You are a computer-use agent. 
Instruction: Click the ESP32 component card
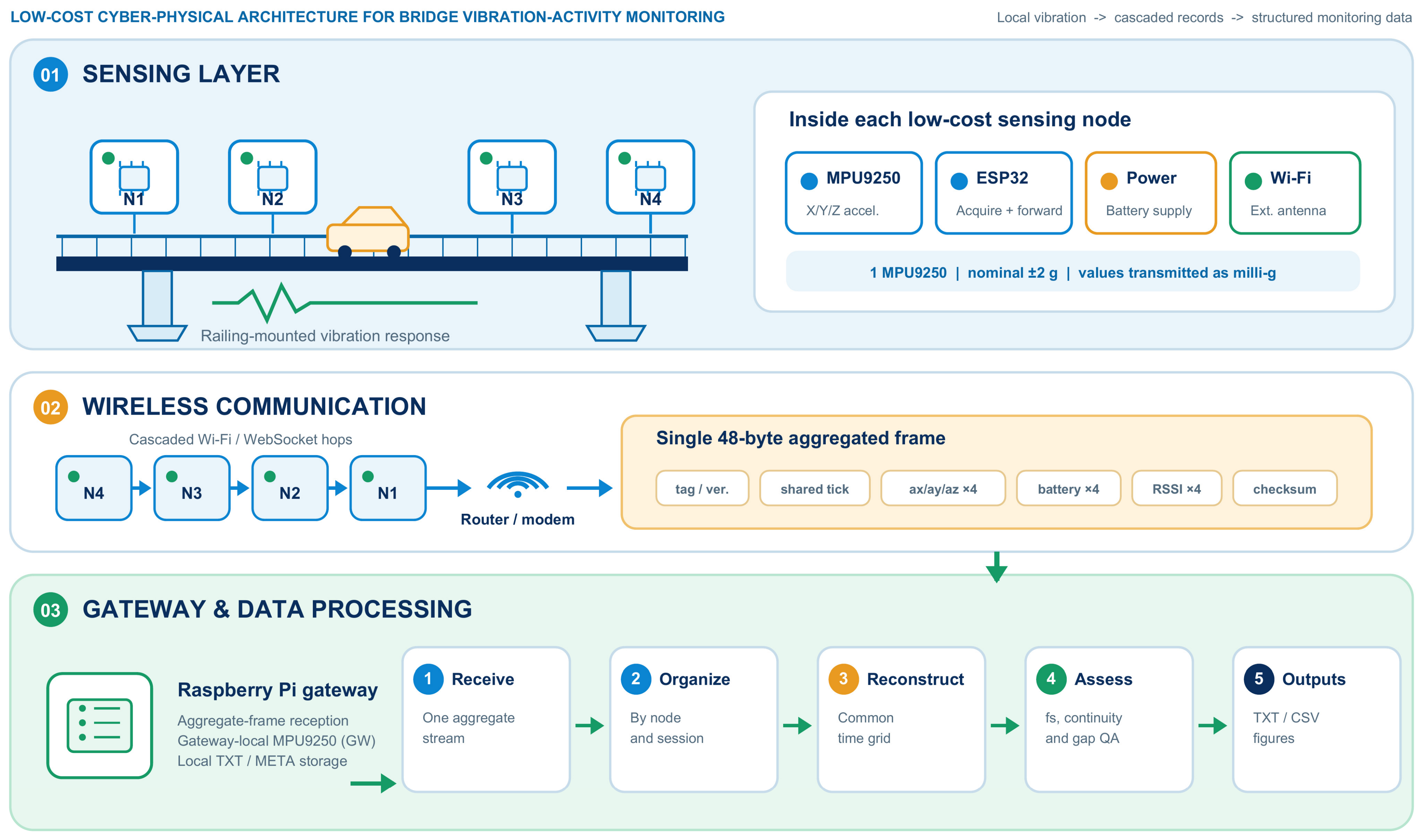(x=1004, y=192)
